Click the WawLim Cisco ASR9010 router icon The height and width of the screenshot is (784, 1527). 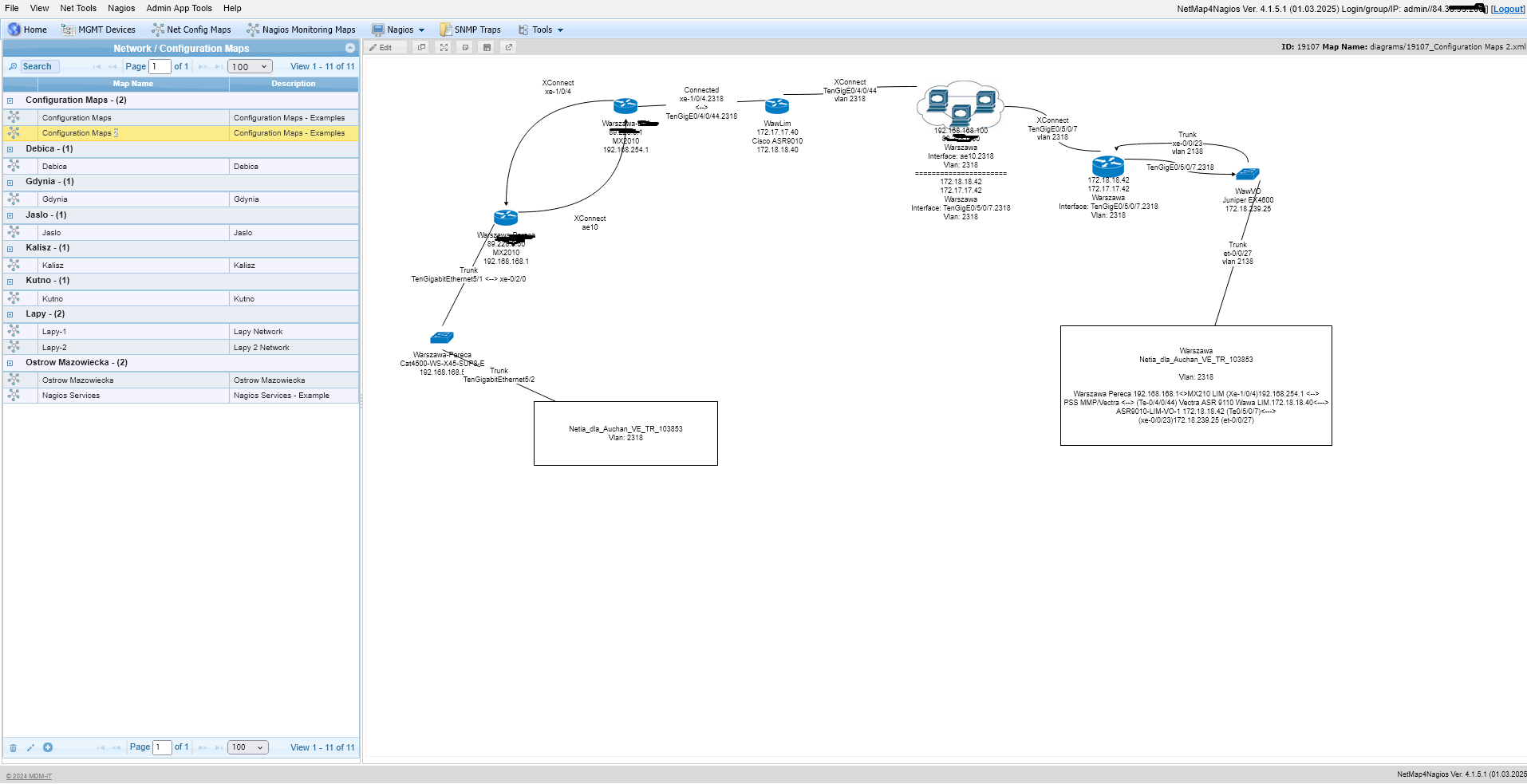(777, 106)
